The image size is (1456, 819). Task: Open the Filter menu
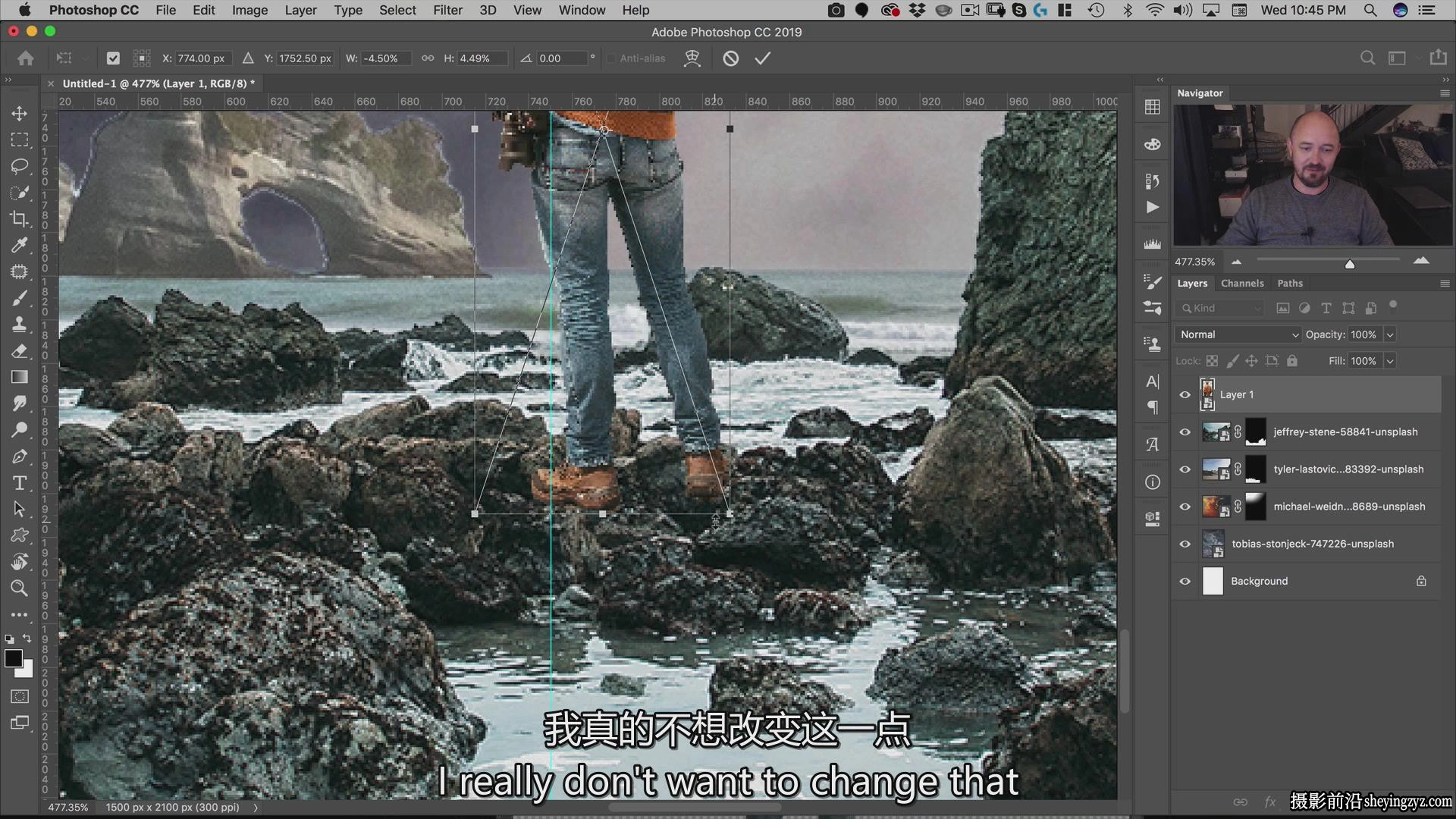(447, 10)
